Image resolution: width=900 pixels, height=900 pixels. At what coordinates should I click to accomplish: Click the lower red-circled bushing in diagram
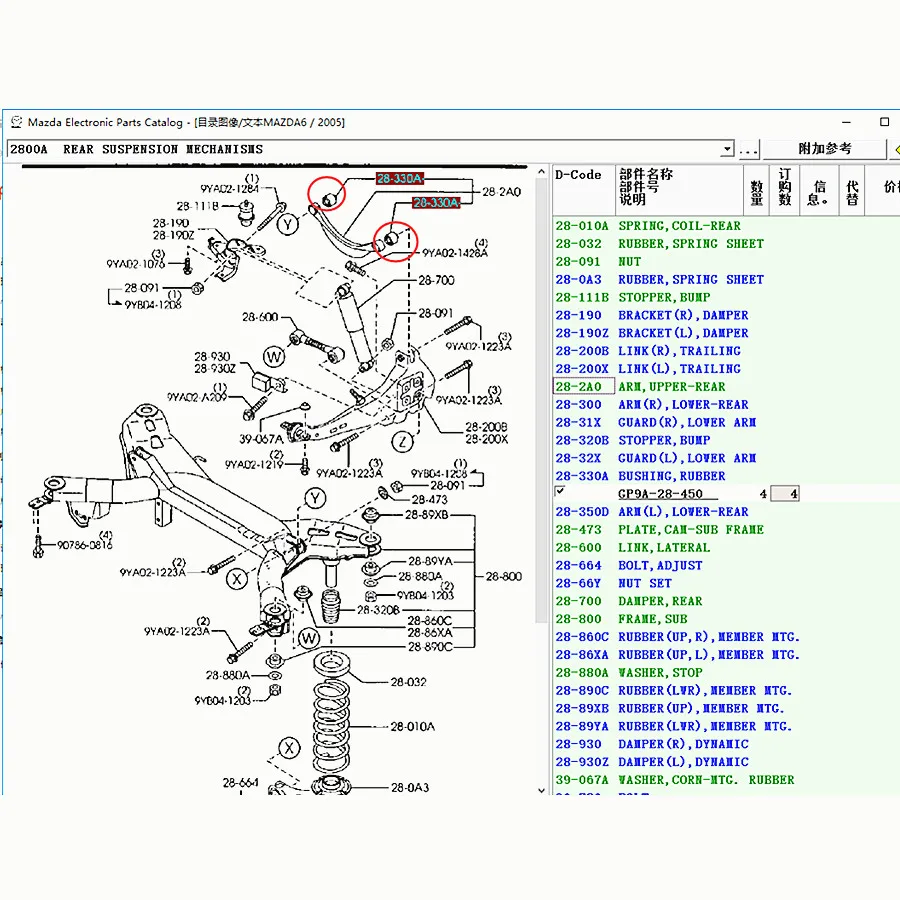point(391,240)
